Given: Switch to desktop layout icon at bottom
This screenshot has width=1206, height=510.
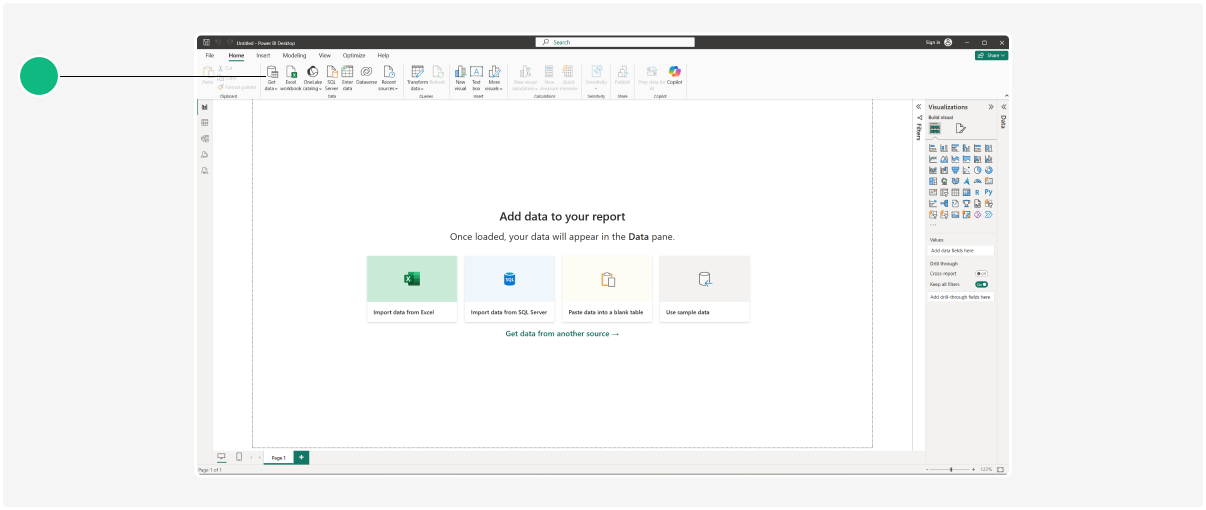Looking at the screenshot, I should (x=222, y=457).
